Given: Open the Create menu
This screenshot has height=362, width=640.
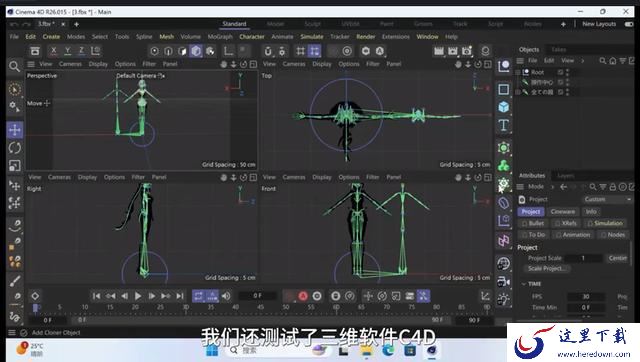Looking at the screenshot, I should (x=51, y=37).
